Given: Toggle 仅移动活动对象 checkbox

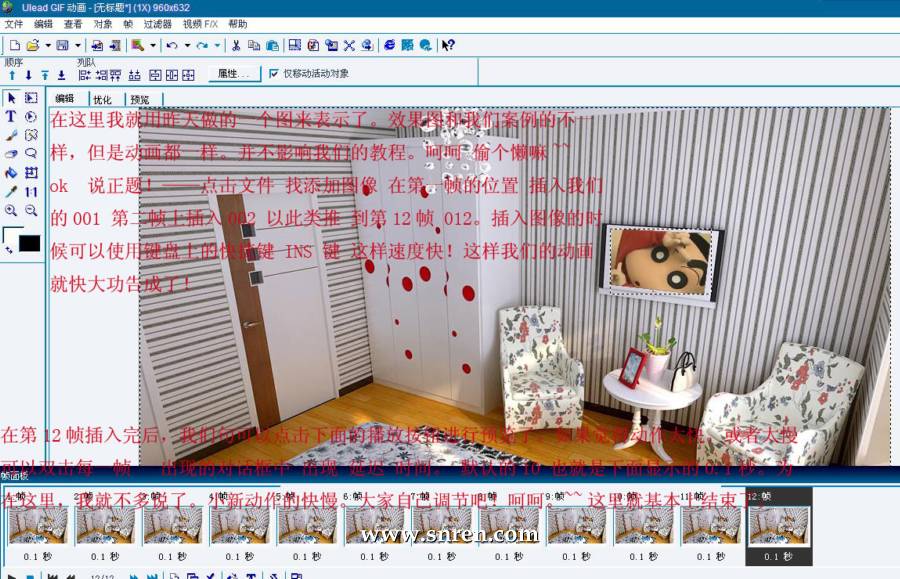Looking at the screenshot, I should click(274, 73).
